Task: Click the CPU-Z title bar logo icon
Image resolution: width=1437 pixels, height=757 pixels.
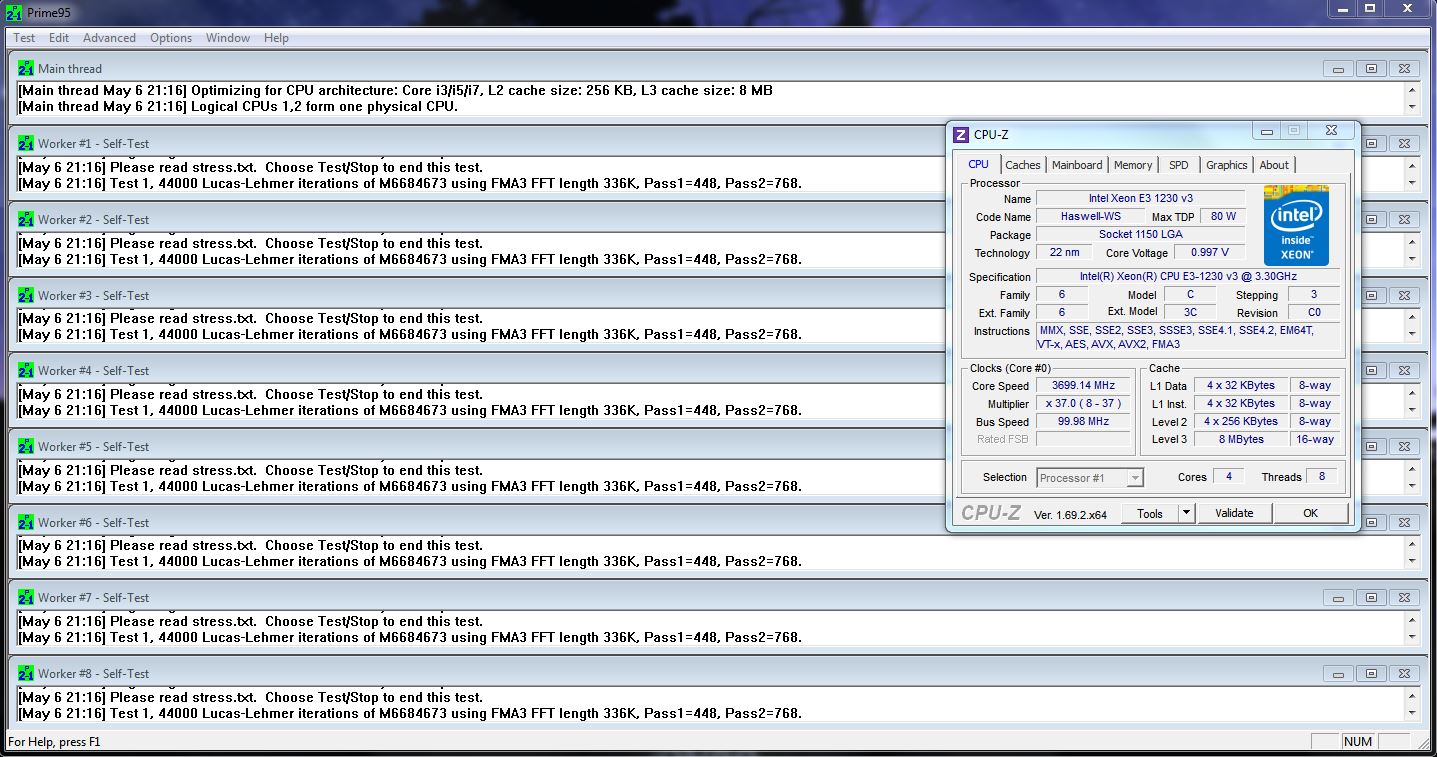Action: tap(961, 135)
